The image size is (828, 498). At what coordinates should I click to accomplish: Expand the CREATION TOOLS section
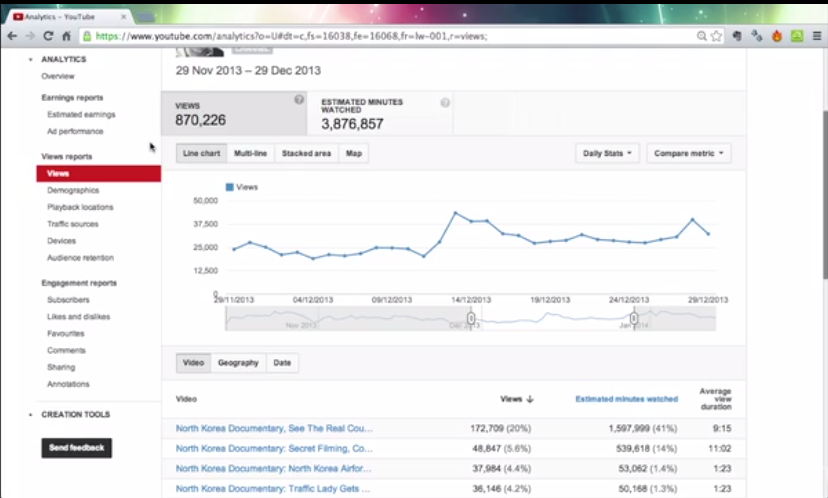(30, 415)
